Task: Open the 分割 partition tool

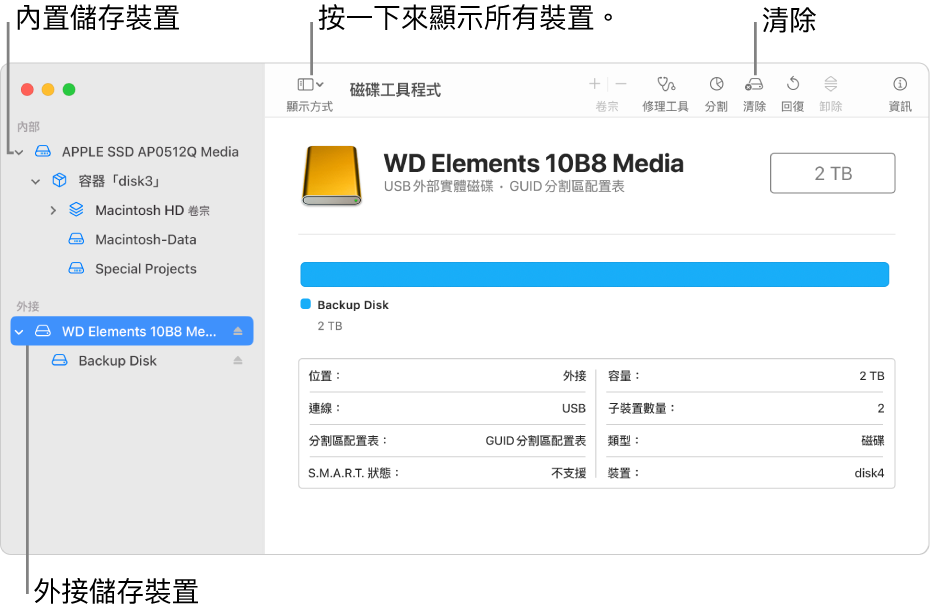Action: pos(717,84)
